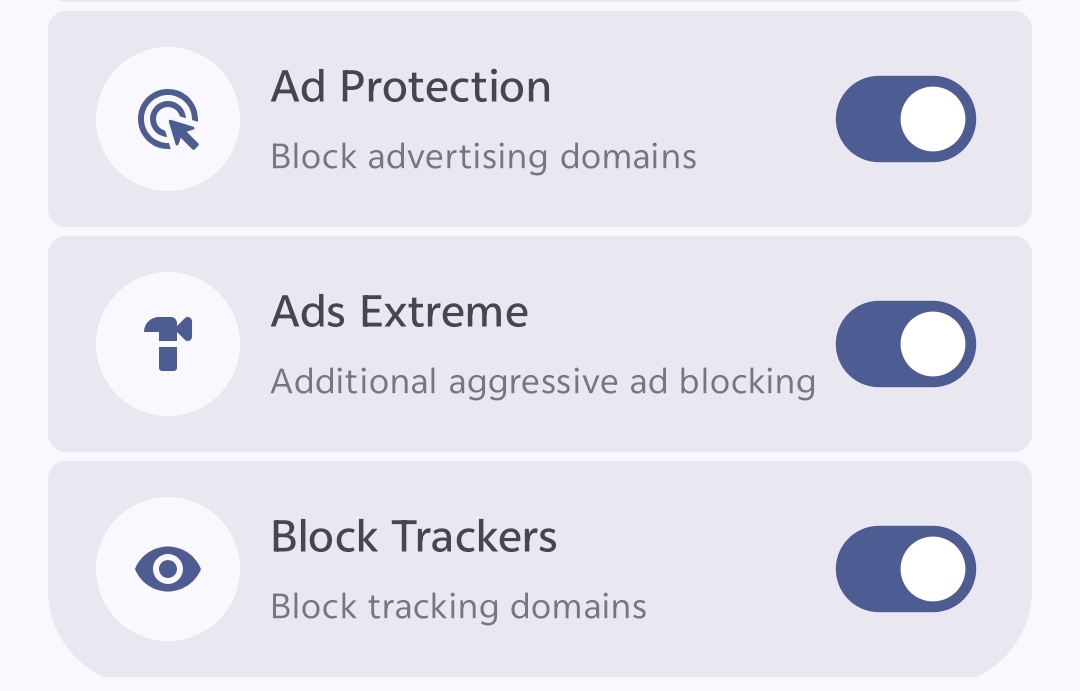Click 'Additional aggressive ad blocking' subtitle

[x=543, y=382]
